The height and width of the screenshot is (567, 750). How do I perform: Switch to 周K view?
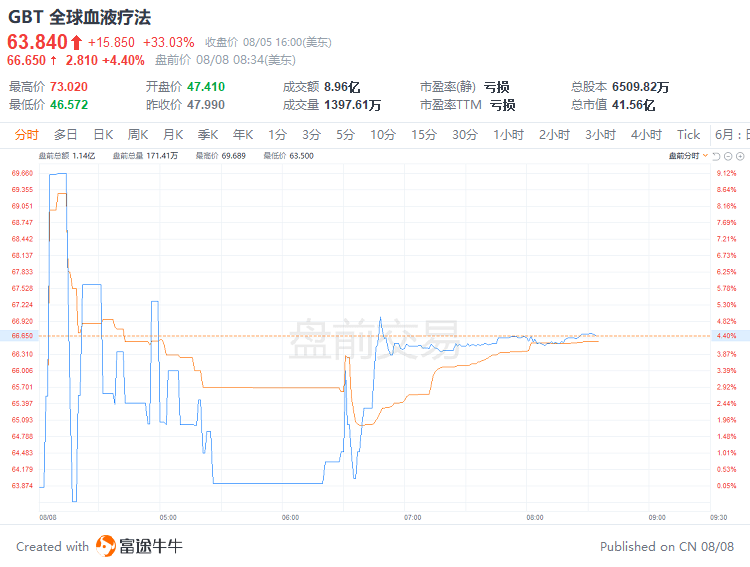138,135
